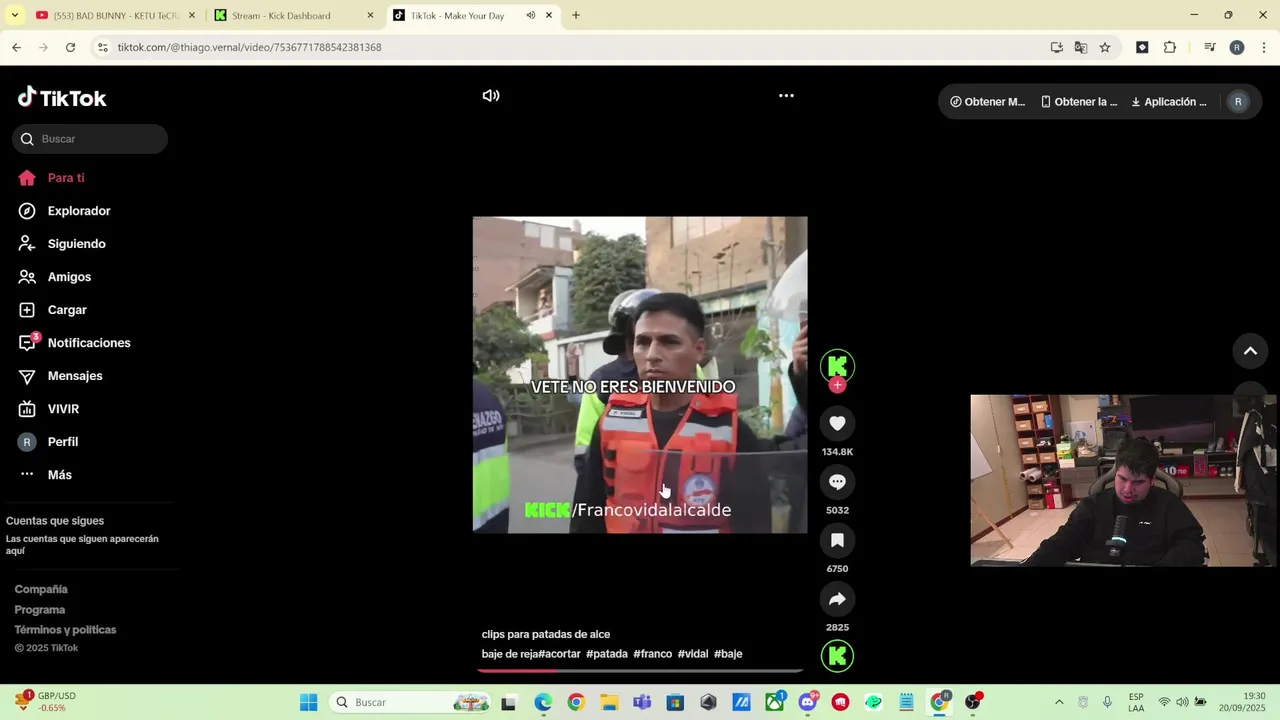Open File Explorer from taskbar
The height and width of the screenshot is (720, 1280).
click(x=609, y=703)
